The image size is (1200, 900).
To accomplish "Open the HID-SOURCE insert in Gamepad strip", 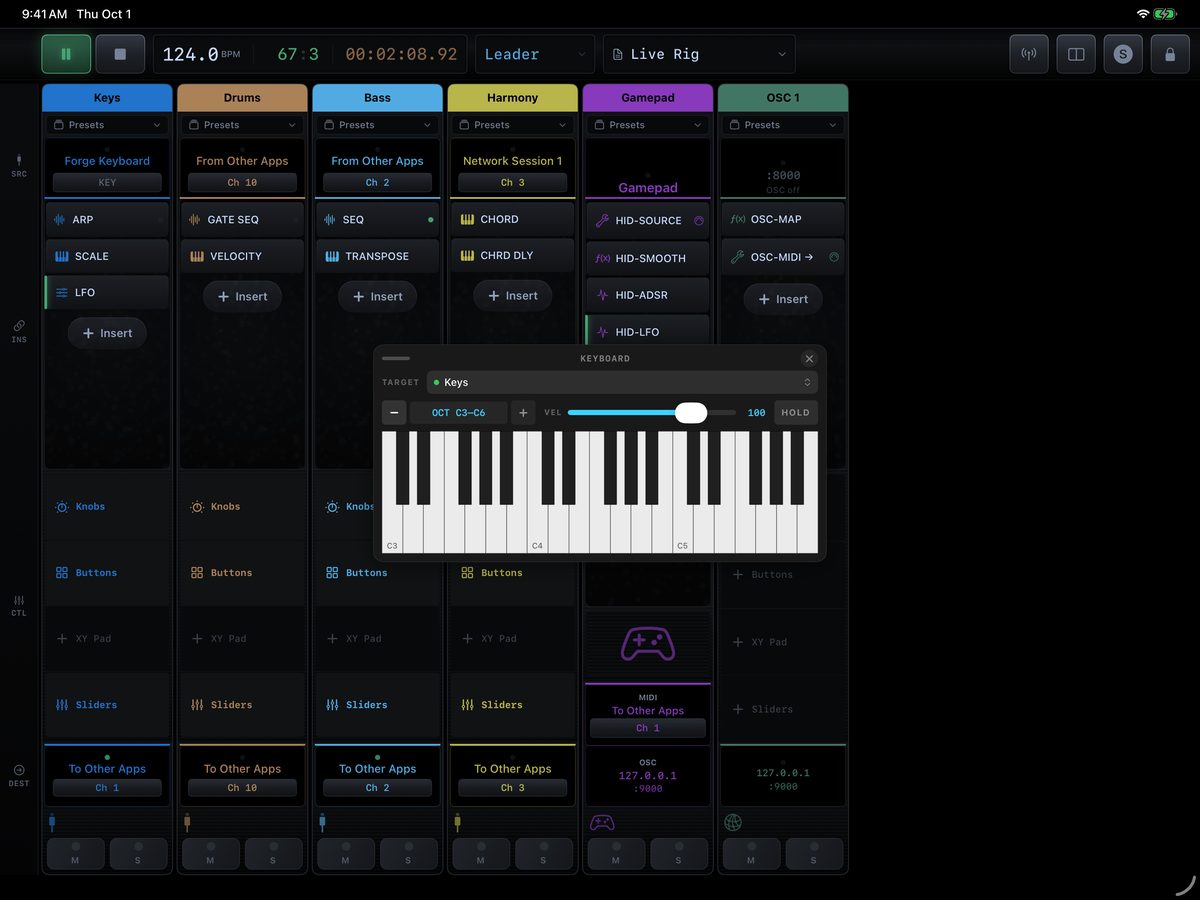I will click(x=647, y=220).
